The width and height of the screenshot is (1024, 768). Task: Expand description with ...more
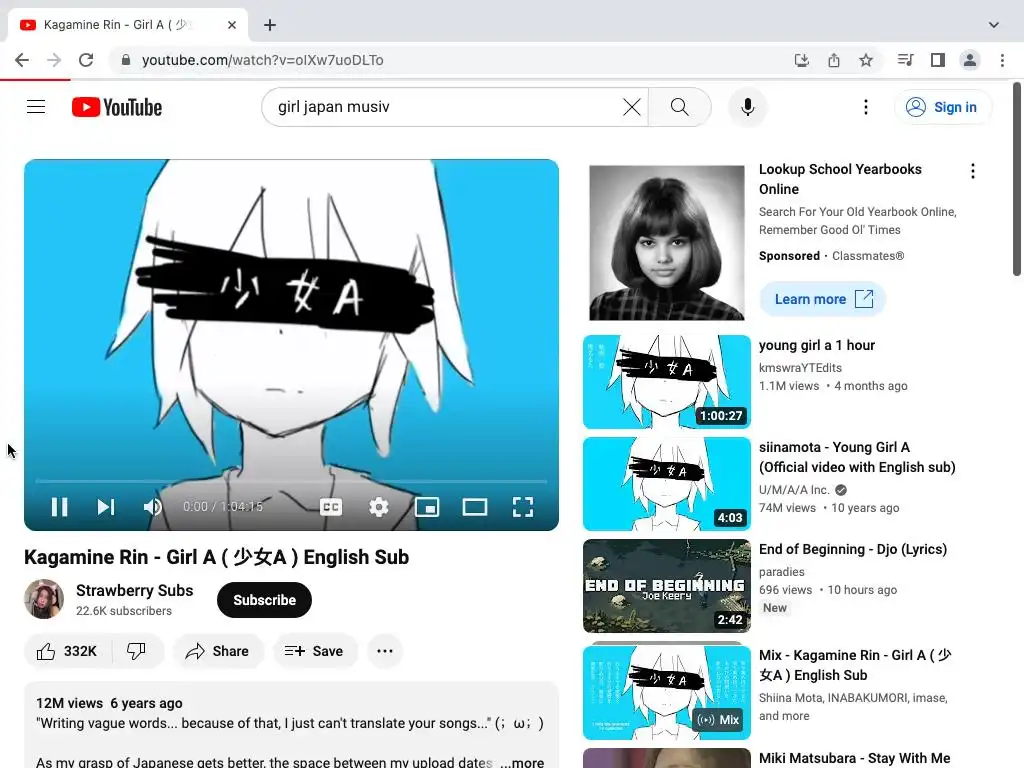(522, 761)
